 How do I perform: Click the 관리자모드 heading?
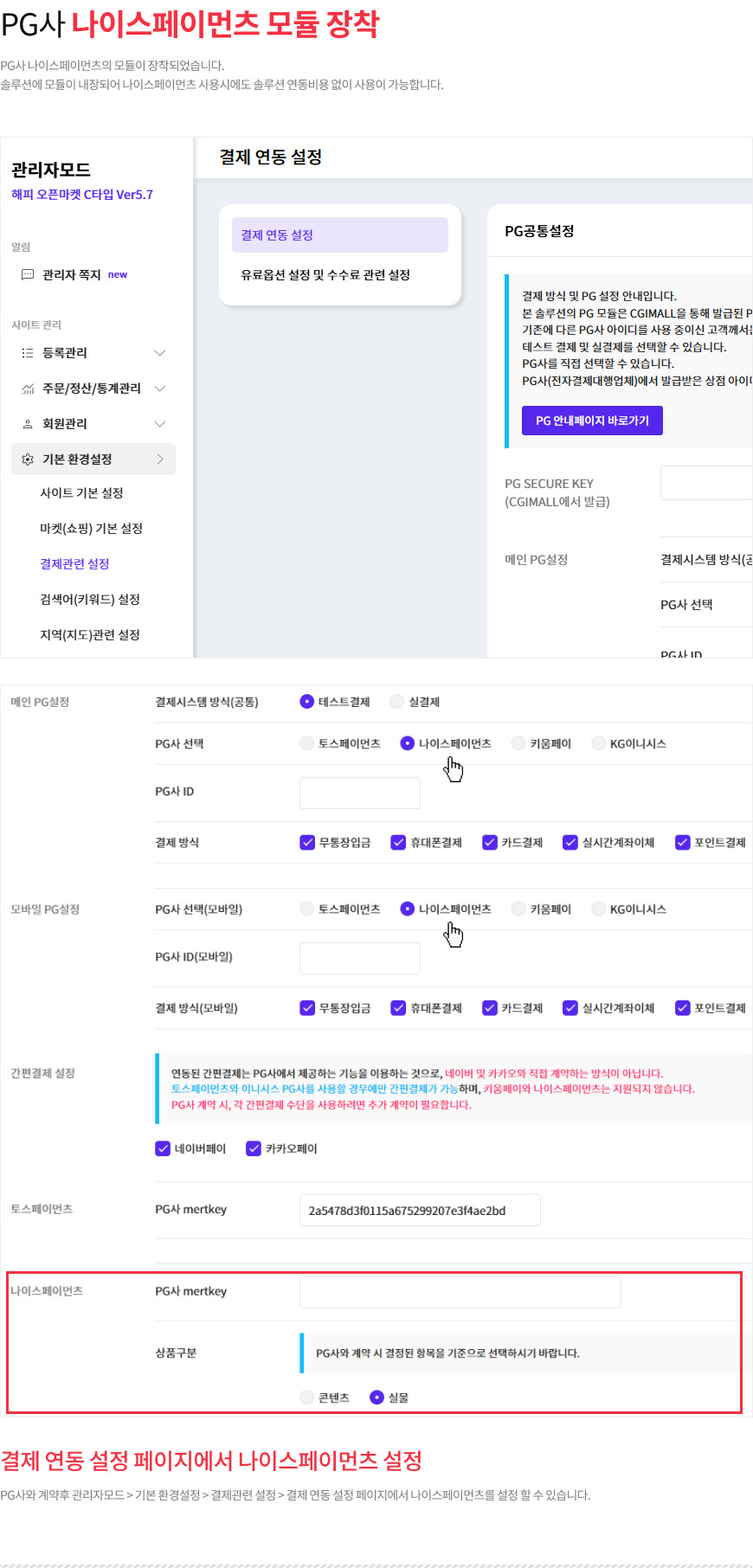51,170
